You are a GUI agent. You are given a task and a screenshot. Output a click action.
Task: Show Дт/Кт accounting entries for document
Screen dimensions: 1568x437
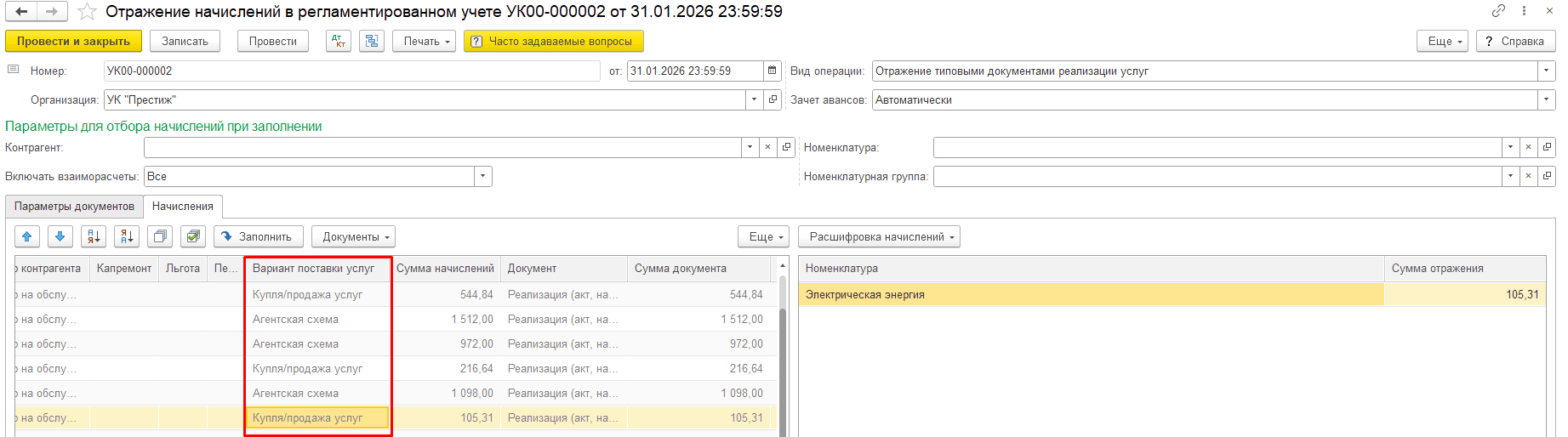[x=338, y=41]
